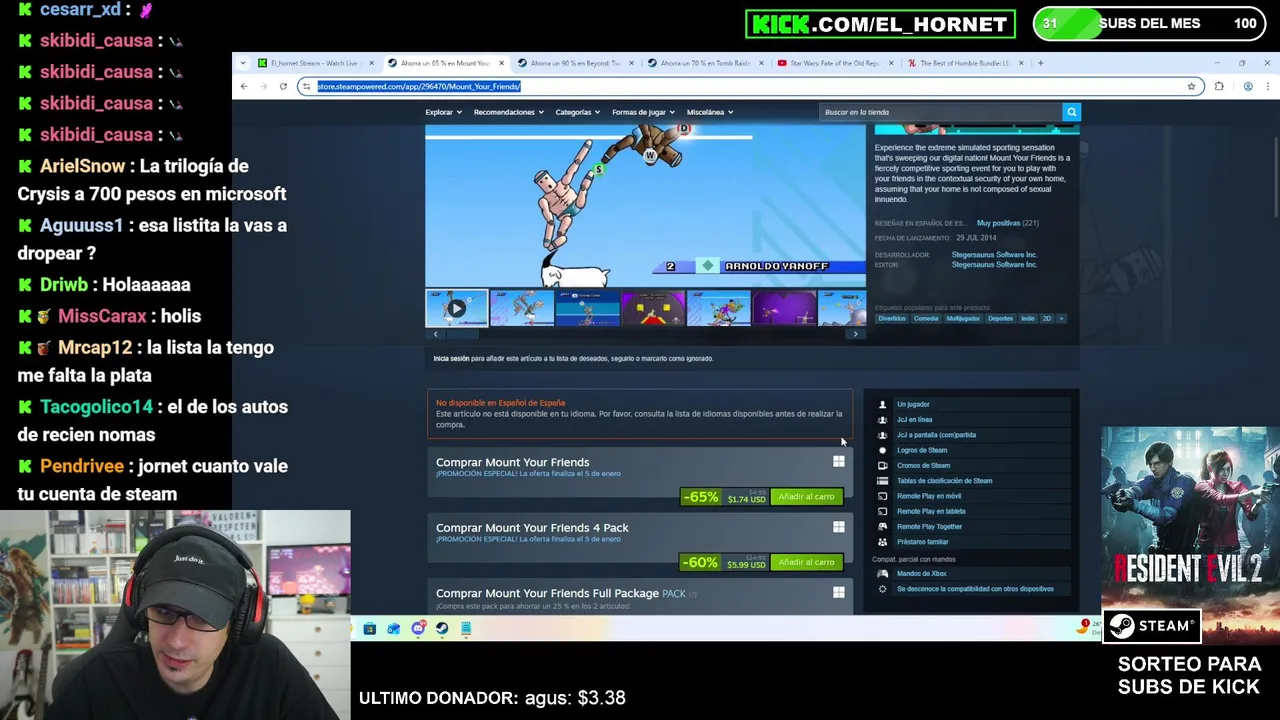Focus the Buscar en la tienda field
This screenshot has width=1280, height=720.
[x=940, y=112]
